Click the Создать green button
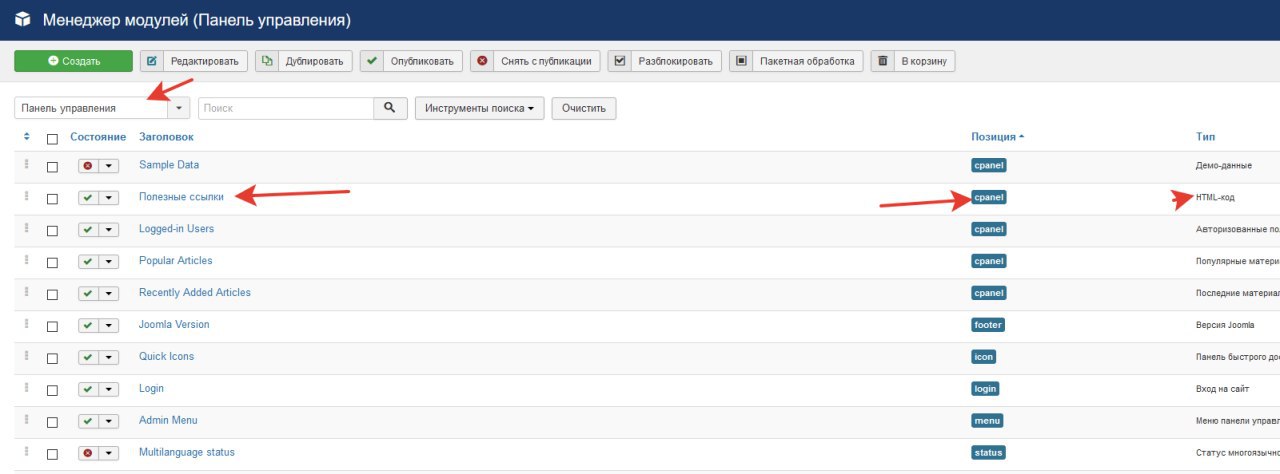This screenshot has height=474, width=1280. tap(73, 61)
